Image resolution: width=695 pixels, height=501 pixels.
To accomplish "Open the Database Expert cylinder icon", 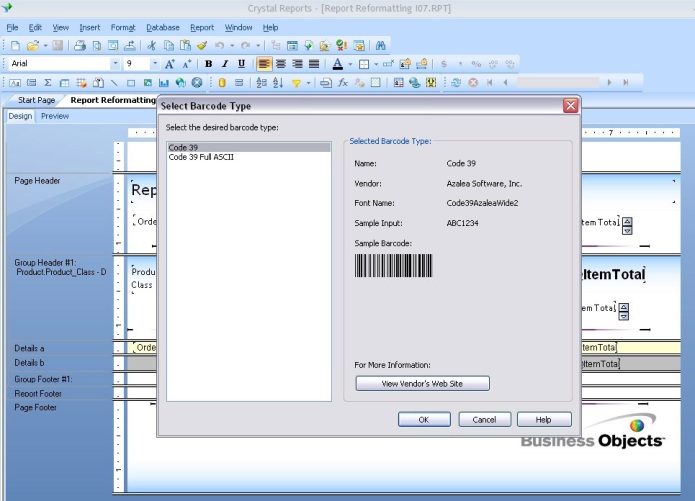I will (x=222, y=83).
